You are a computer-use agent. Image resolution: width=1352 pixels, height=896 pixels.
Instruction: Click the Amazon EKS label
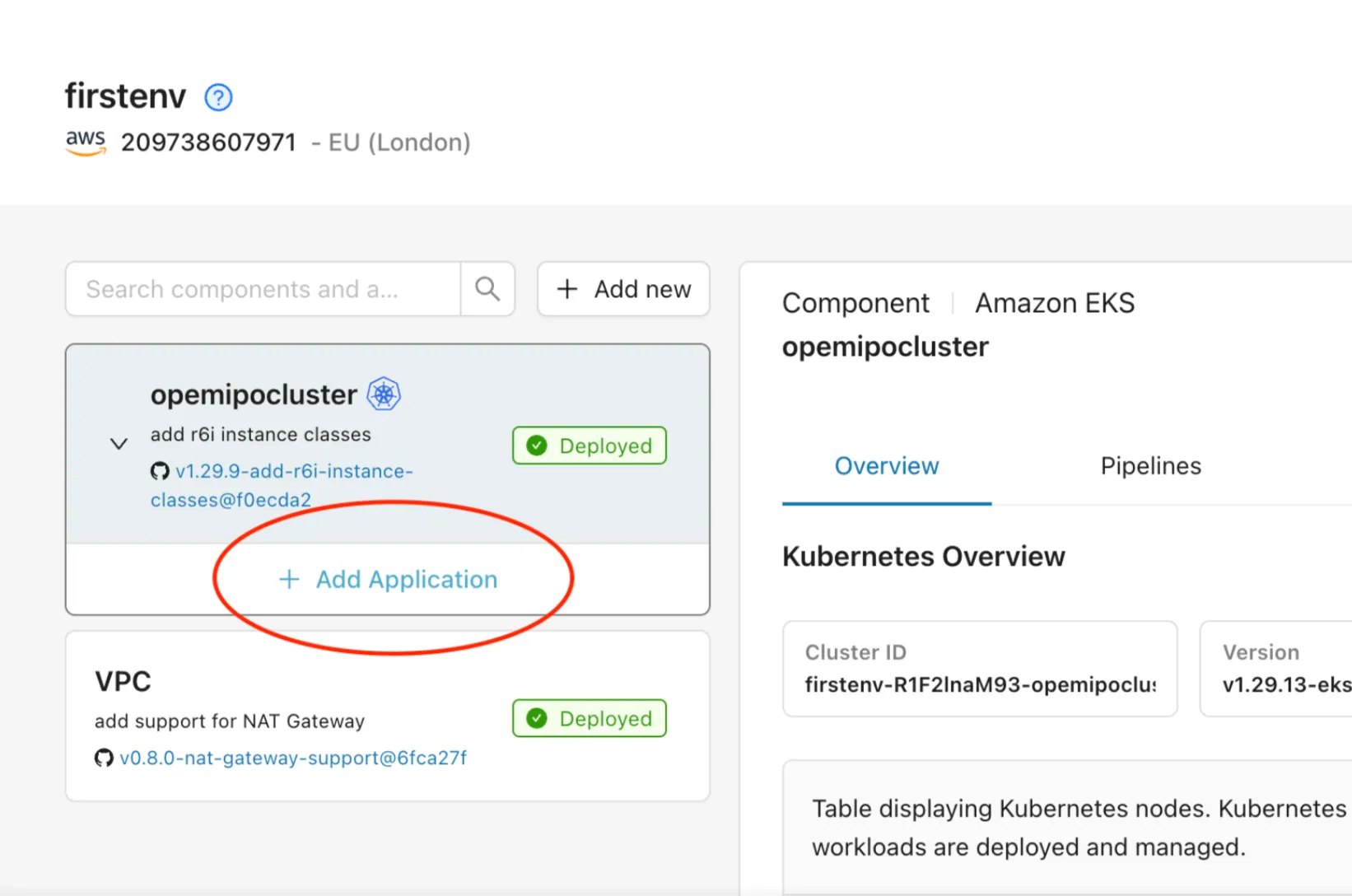click(x=1055, y=303)
